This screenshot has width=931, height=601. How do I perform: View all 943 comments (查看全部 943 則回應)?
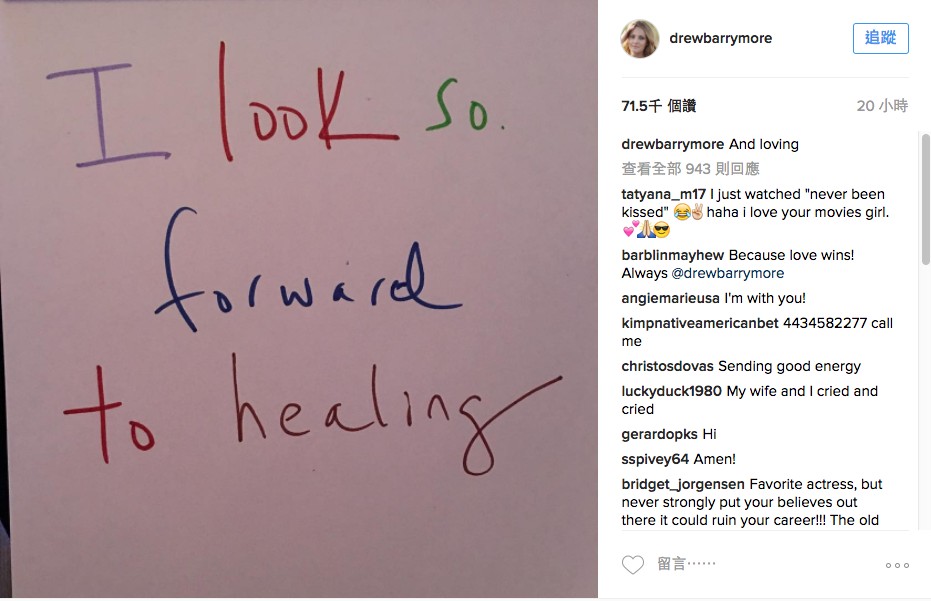click(x=691, y=169)
